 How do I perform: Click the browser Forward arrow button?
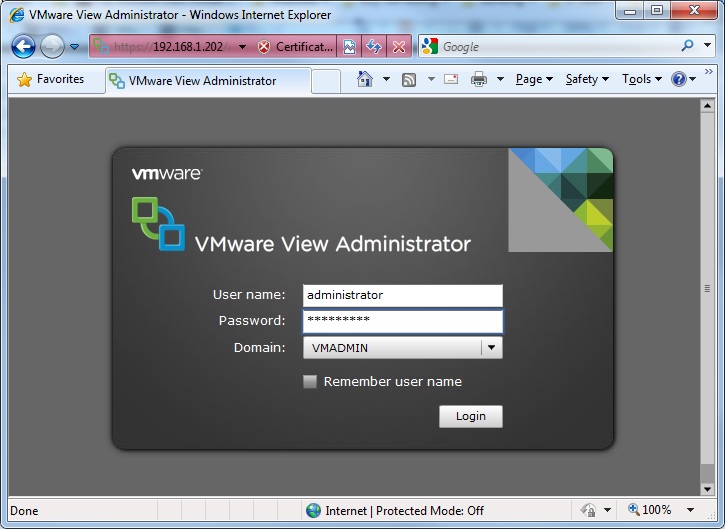(x=52, y=47)
